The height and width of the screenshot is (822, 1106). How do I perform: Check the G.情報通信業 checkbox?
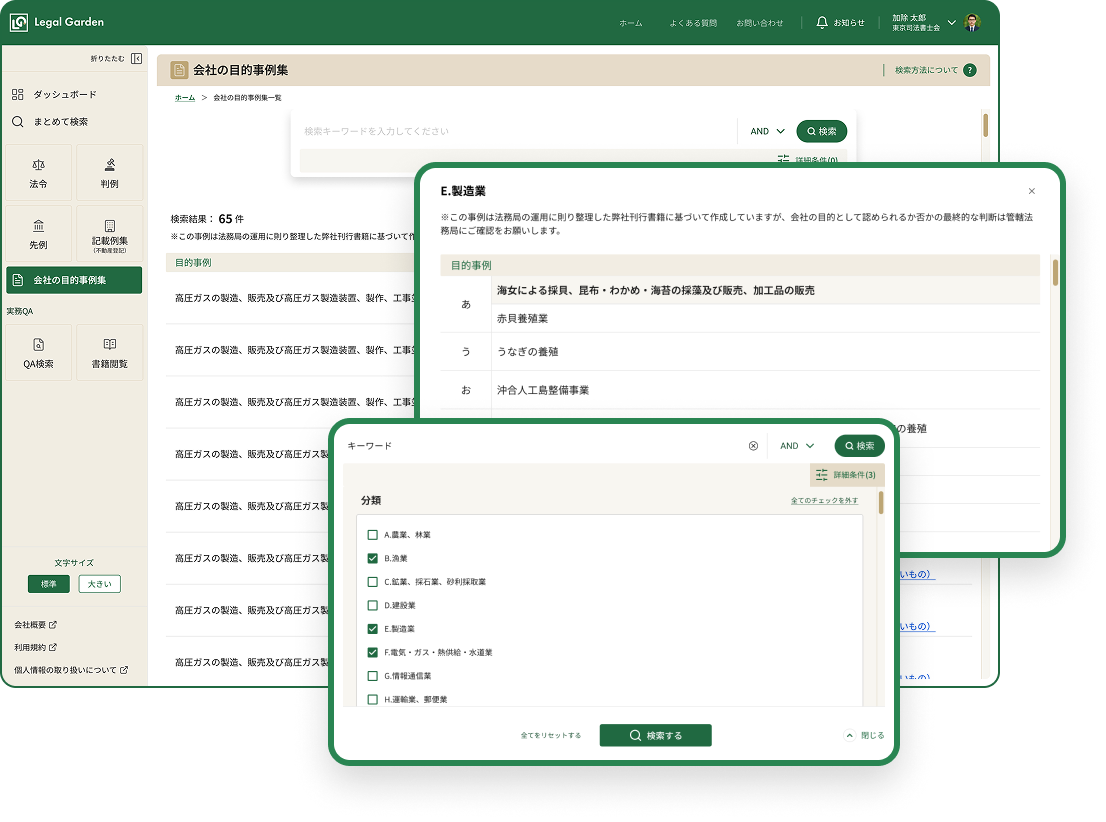pyautogui.click(x=372, y=676)
